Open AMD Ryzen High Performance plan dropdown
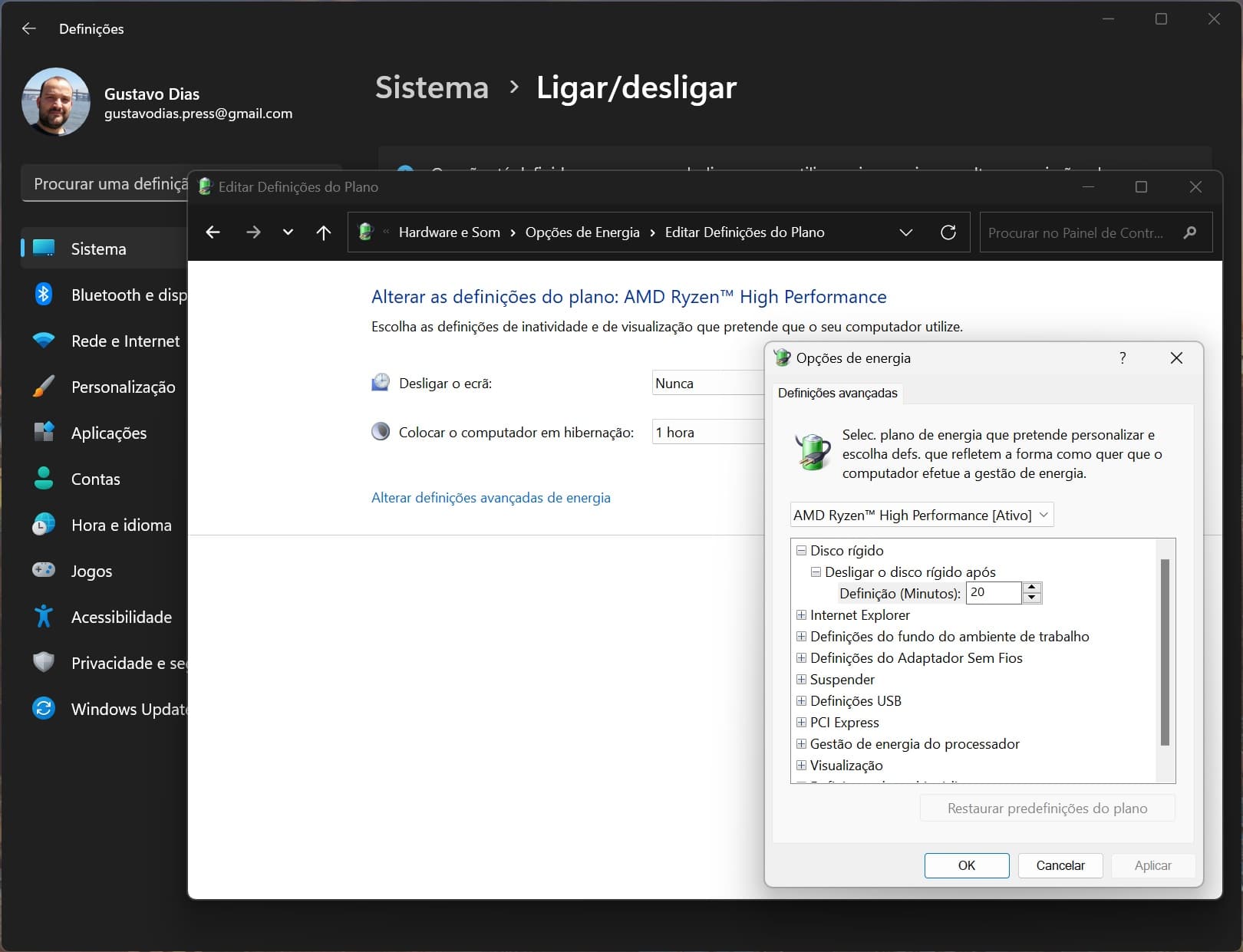This screenshot has height=952, width=1243. click(922, 515)
